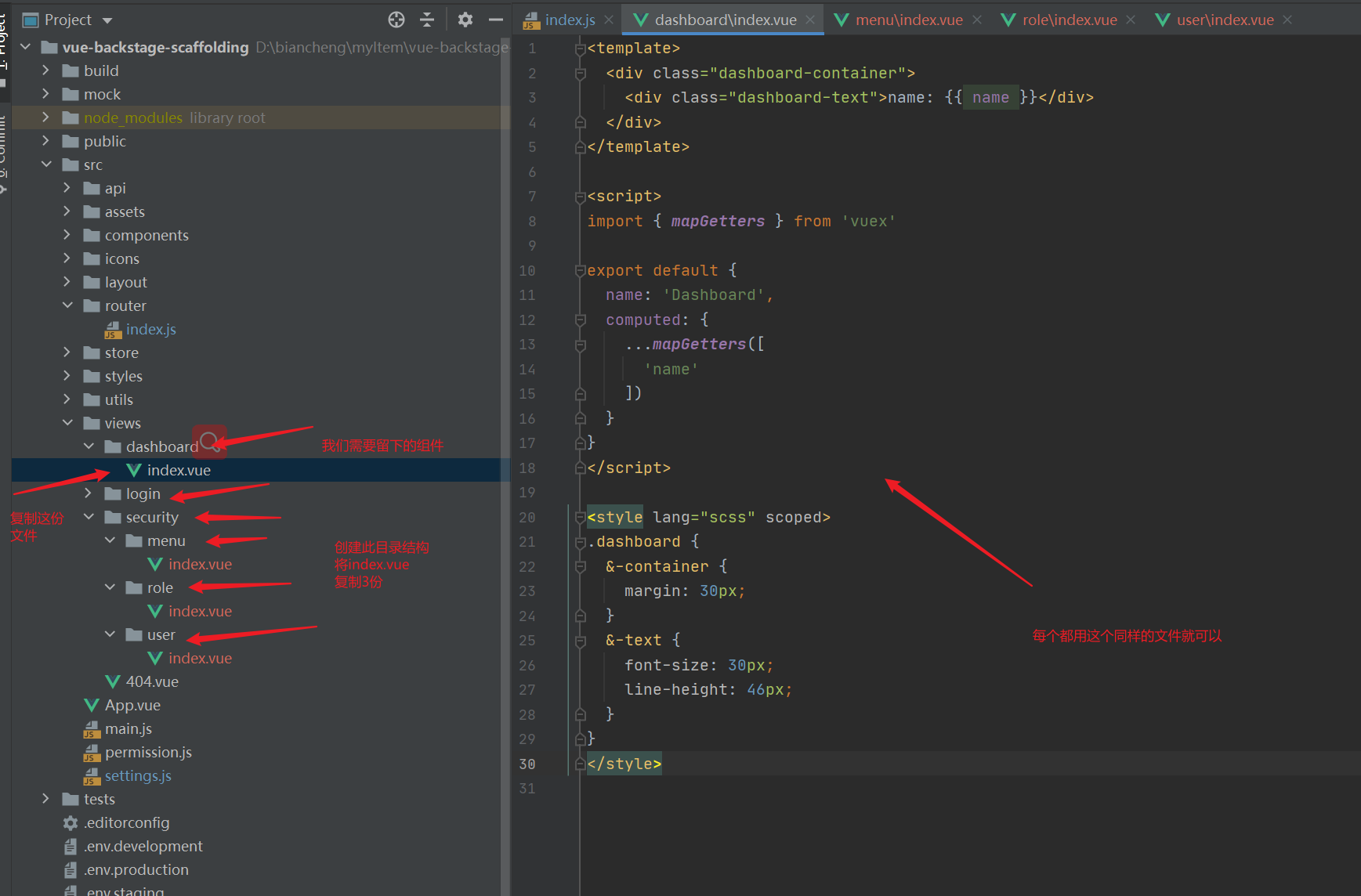Click the collapse all icon in Project panel
This screenshot has width=1361, height=896.
tap(427, 20)
